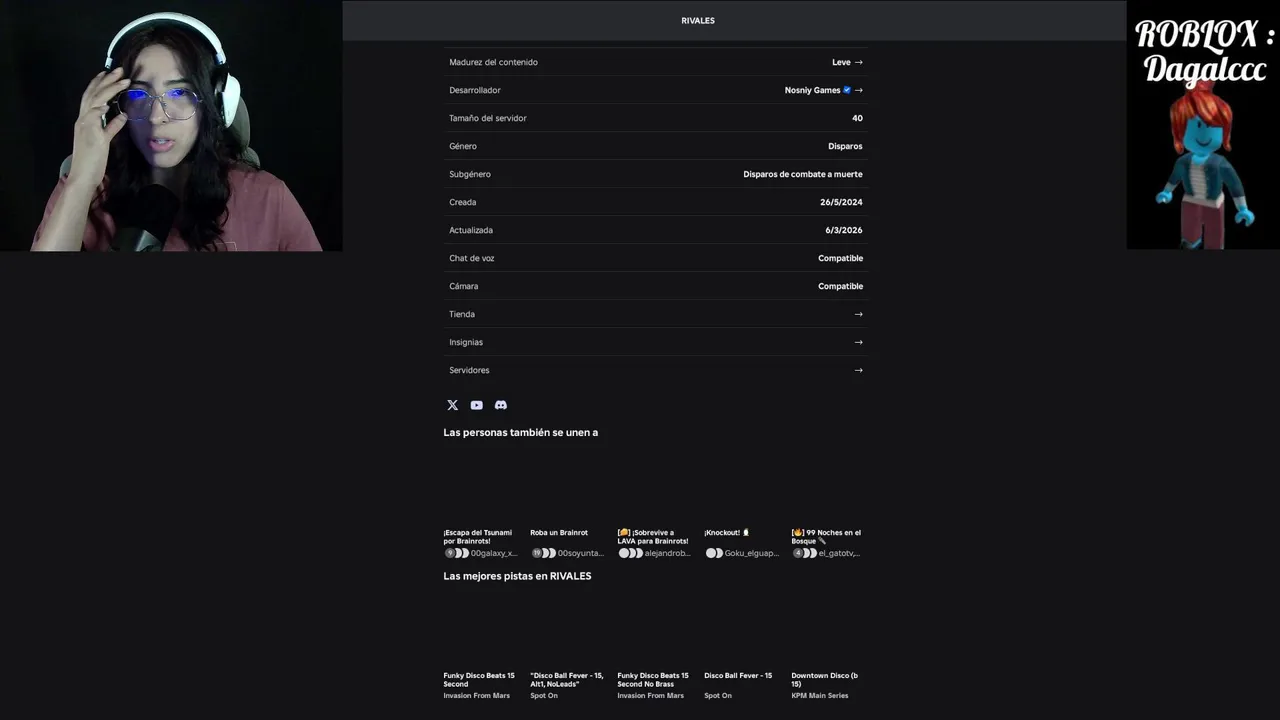The height and width of the screenshot is (720, 1280).
Task: Open first Funky Disco Beats 15 Second track
Action: 479,679
